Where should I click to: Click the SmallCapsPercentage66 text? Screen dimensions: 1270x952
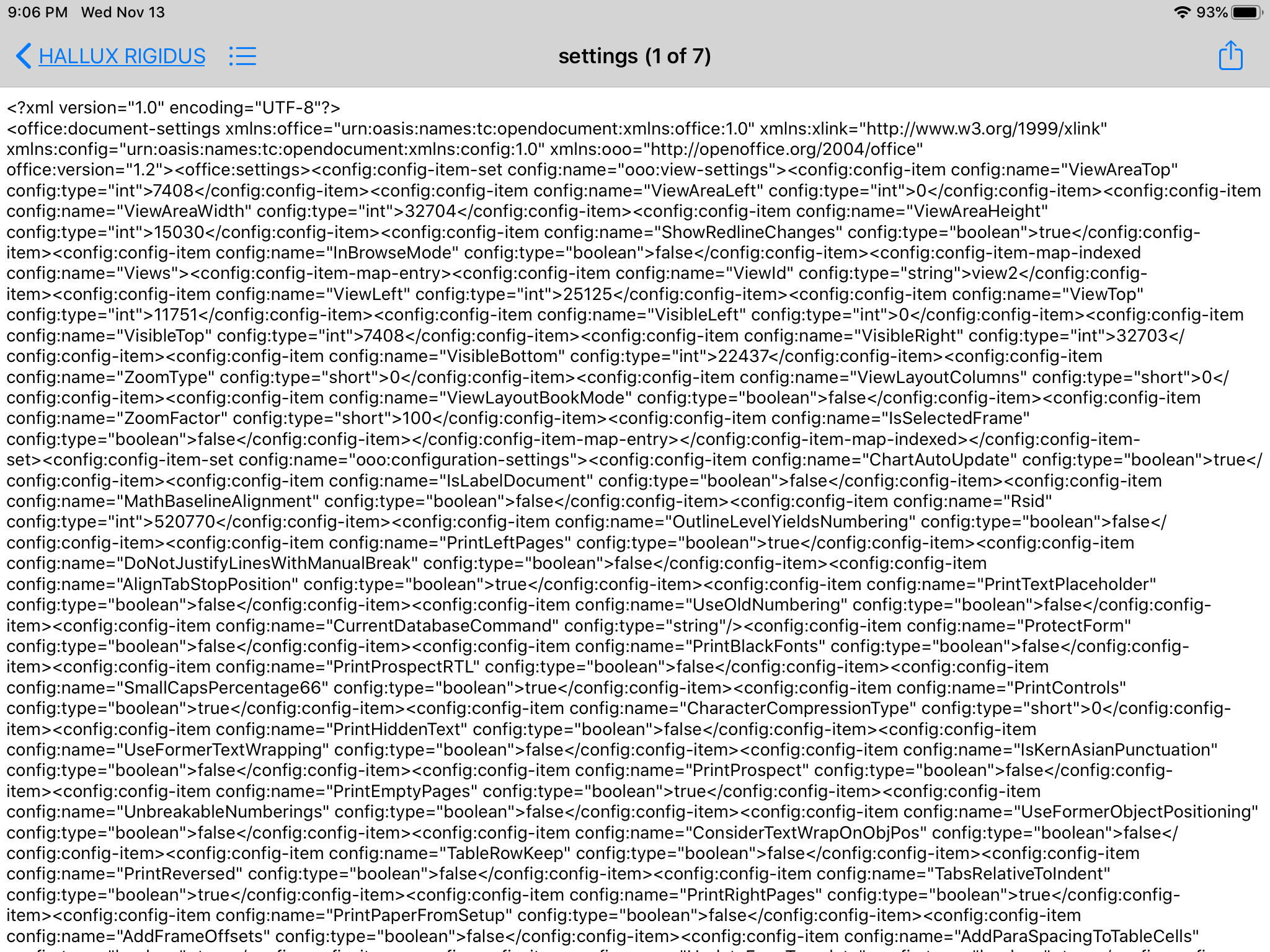223,688
